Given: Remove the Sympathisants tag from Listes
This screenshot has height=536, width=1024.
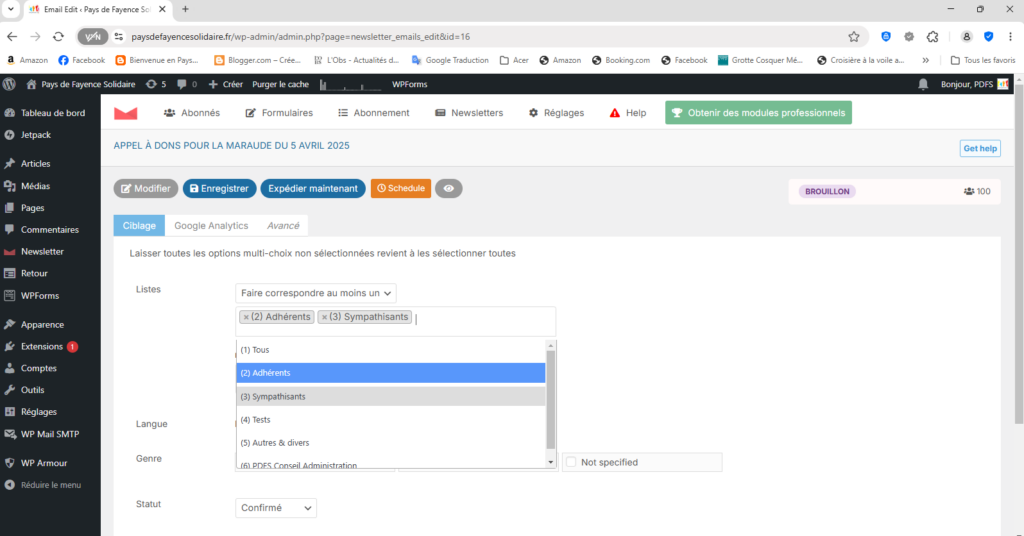Looking at the screenshot, I should (x=324, y=317).
